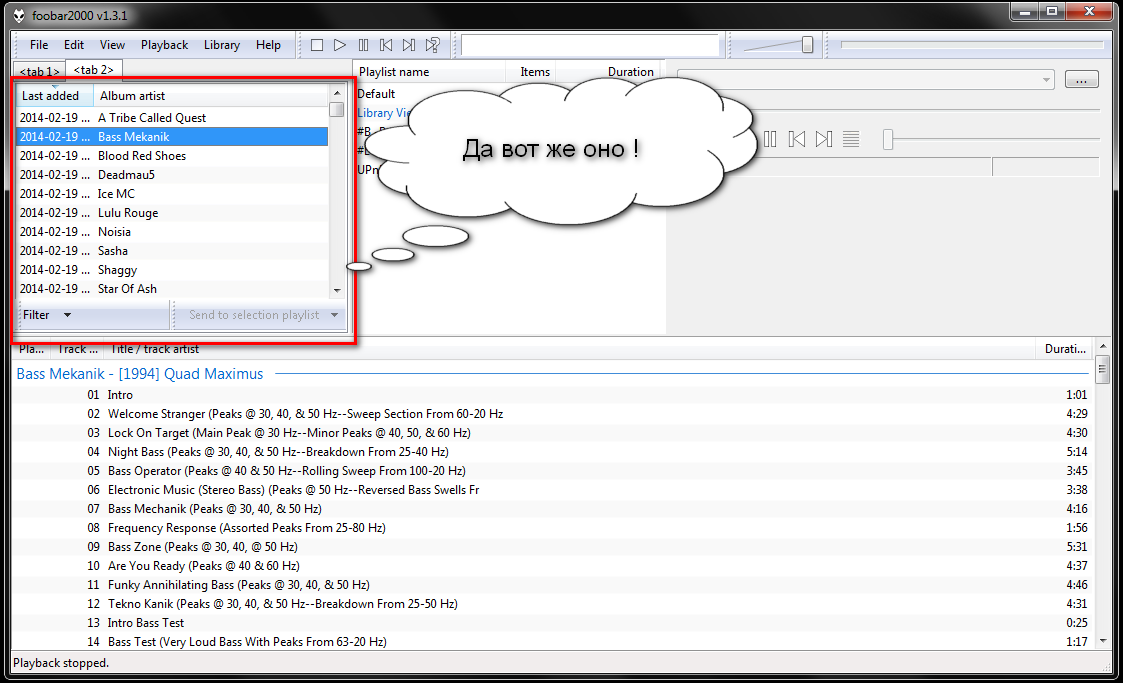Open the File menu
Image resolution: width=1123 pixels, height=683 pixels.
pos(39,45)
